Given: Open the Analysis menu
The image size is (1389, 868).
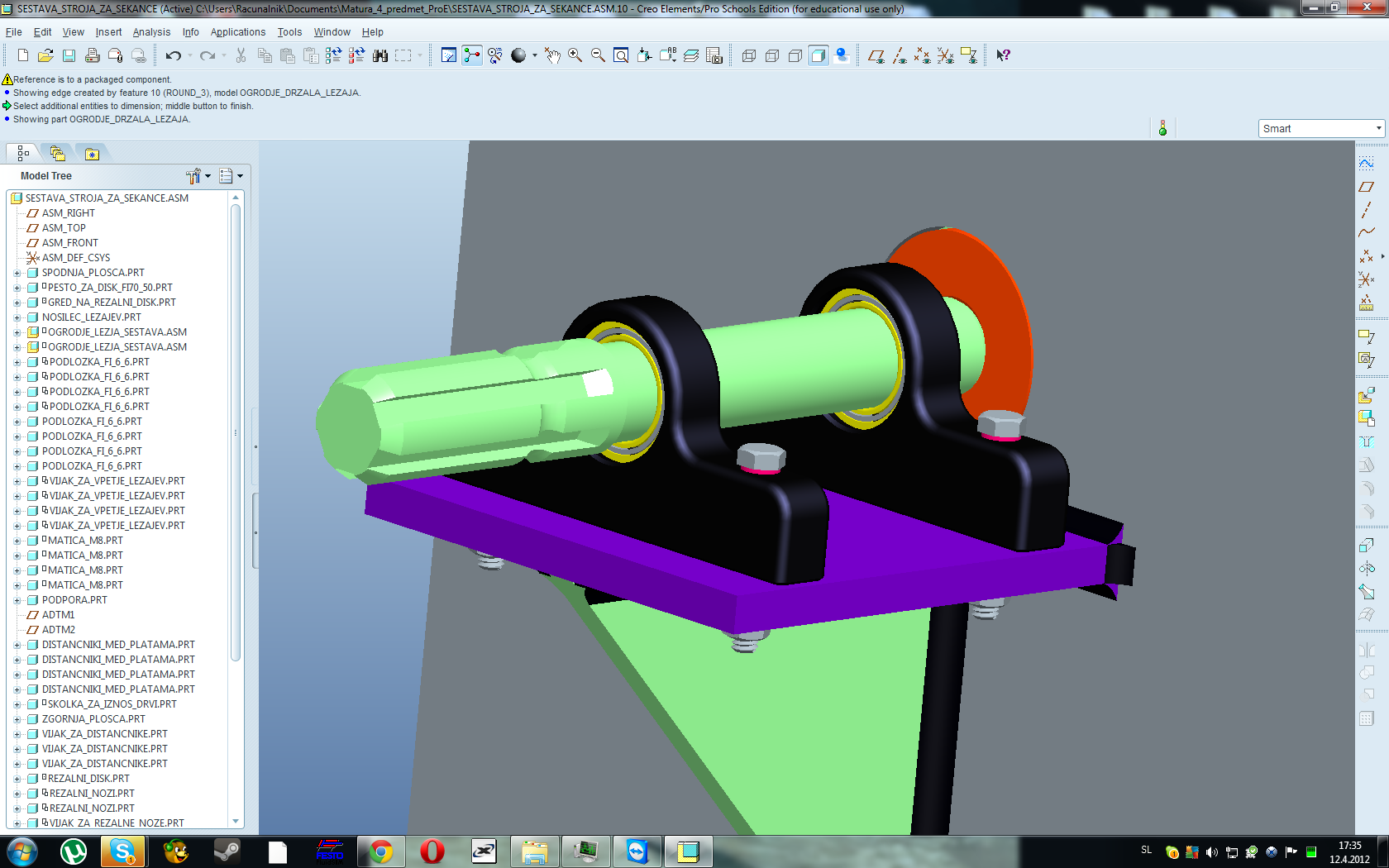Looking at the screenshot, I should click(151, 32).
